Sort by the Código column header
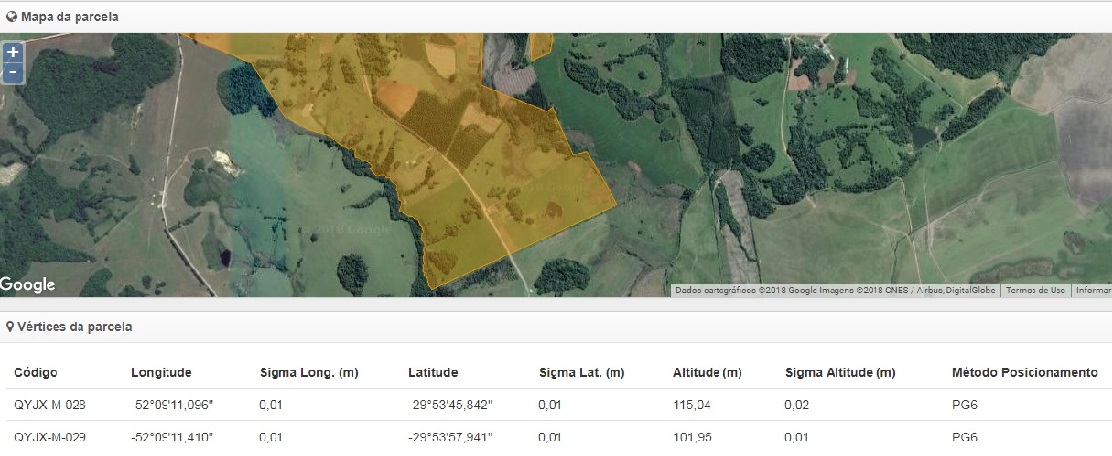1112x456 pixels. pos(36,373)
